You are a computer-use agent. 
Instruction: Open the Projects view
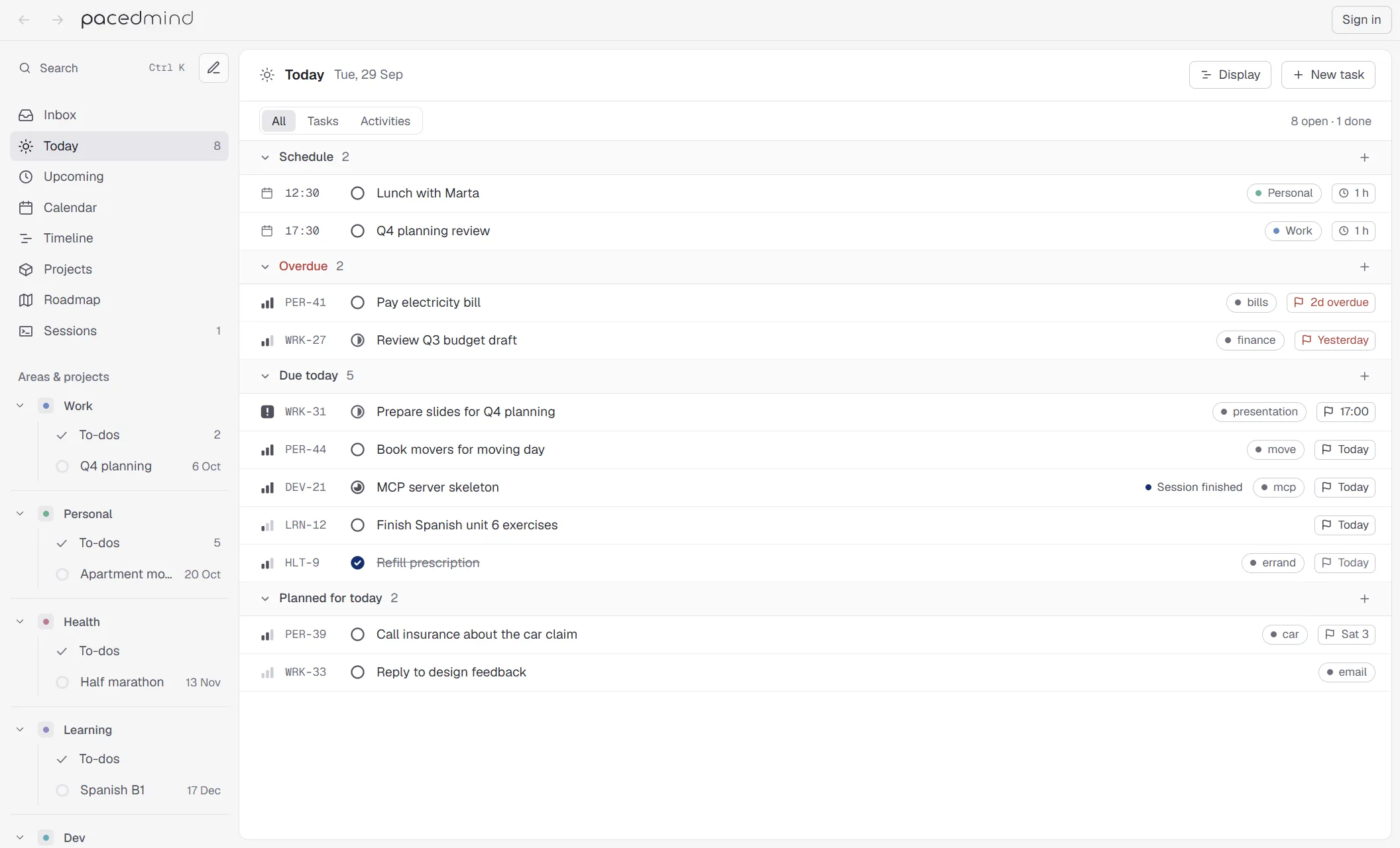pos(119,269)
